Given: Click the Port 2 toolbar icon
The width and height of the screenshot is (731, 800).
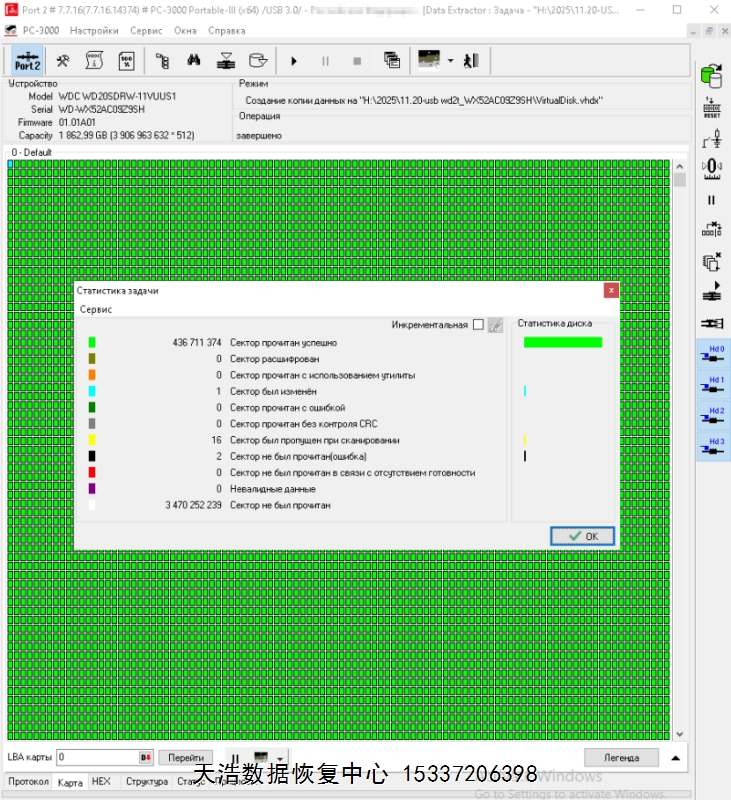Looking at the screenshot, I should (27, 60).
